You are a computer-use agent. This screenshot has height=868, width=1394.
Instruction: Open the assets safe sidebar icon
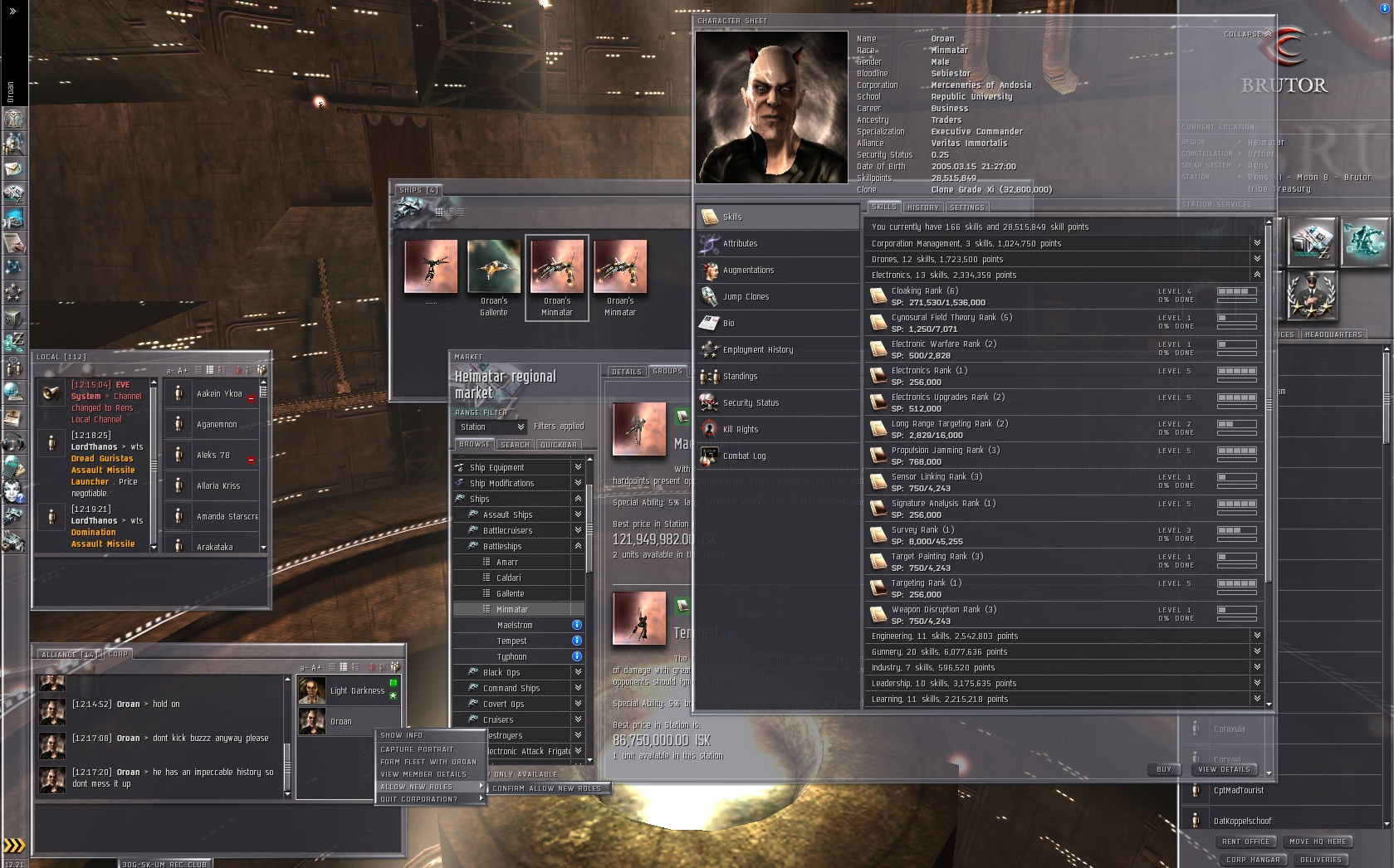[x=14, y=317]
